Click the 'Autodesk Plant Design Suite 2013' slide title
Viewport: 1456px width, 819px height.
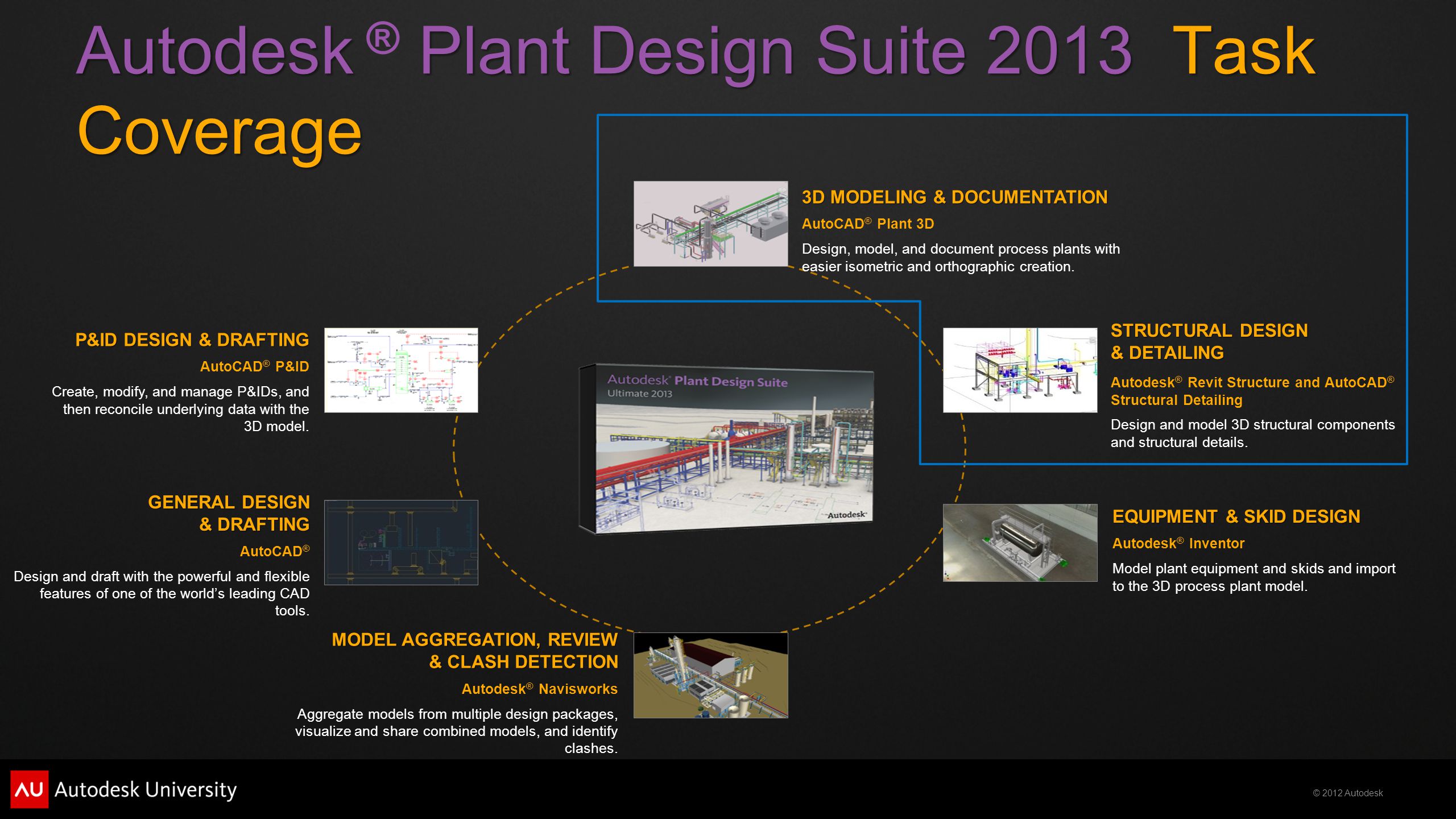[604, 51]
